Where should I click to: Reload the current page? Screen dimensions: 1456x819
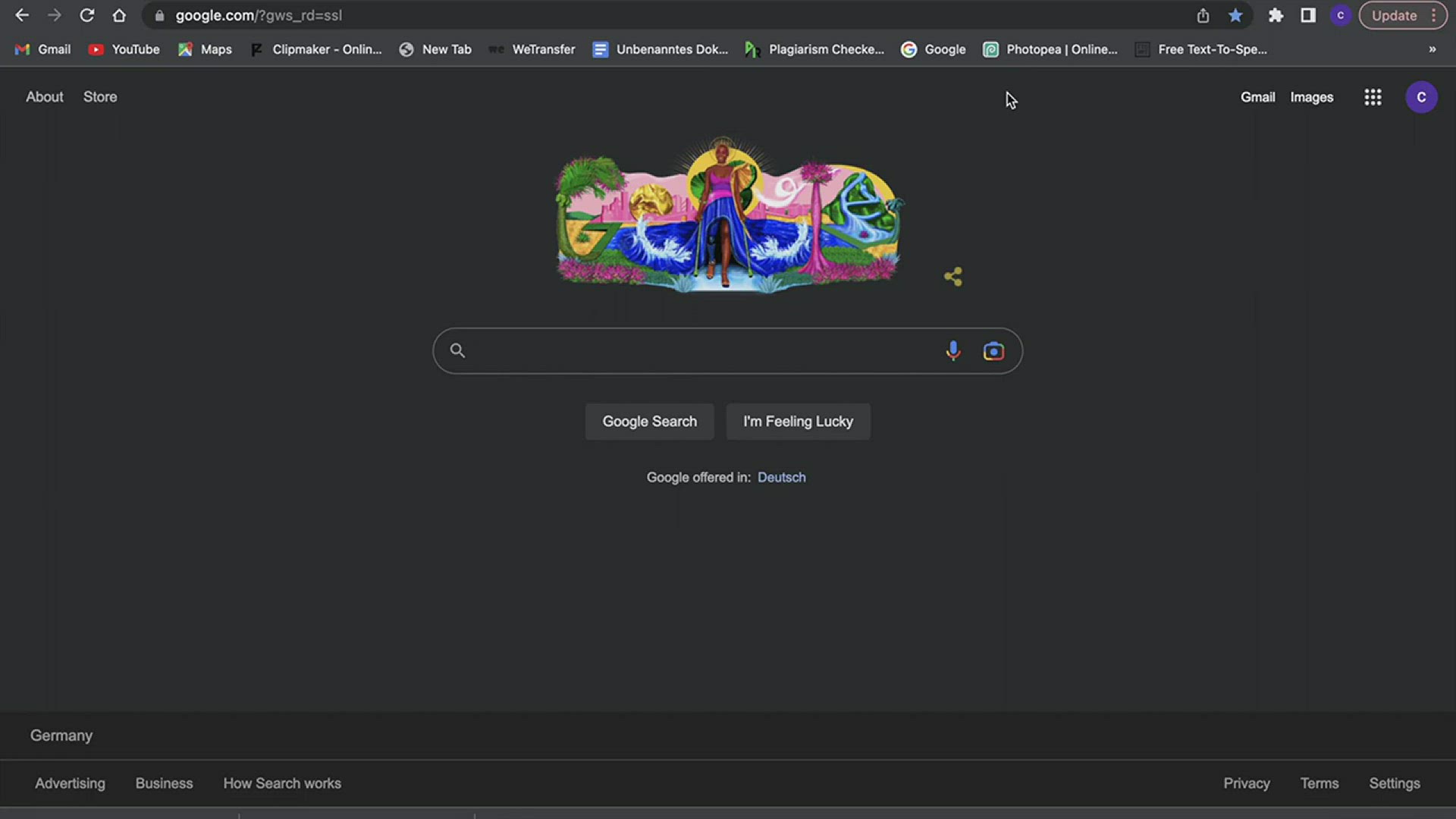coord(87,15)
